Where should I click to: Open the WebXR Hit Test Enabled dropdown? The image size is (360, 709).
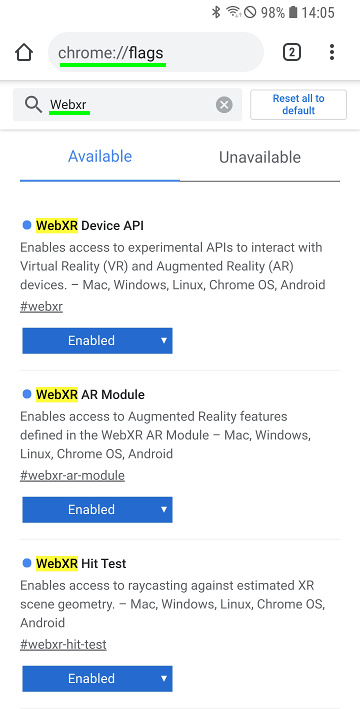point(97,679)
